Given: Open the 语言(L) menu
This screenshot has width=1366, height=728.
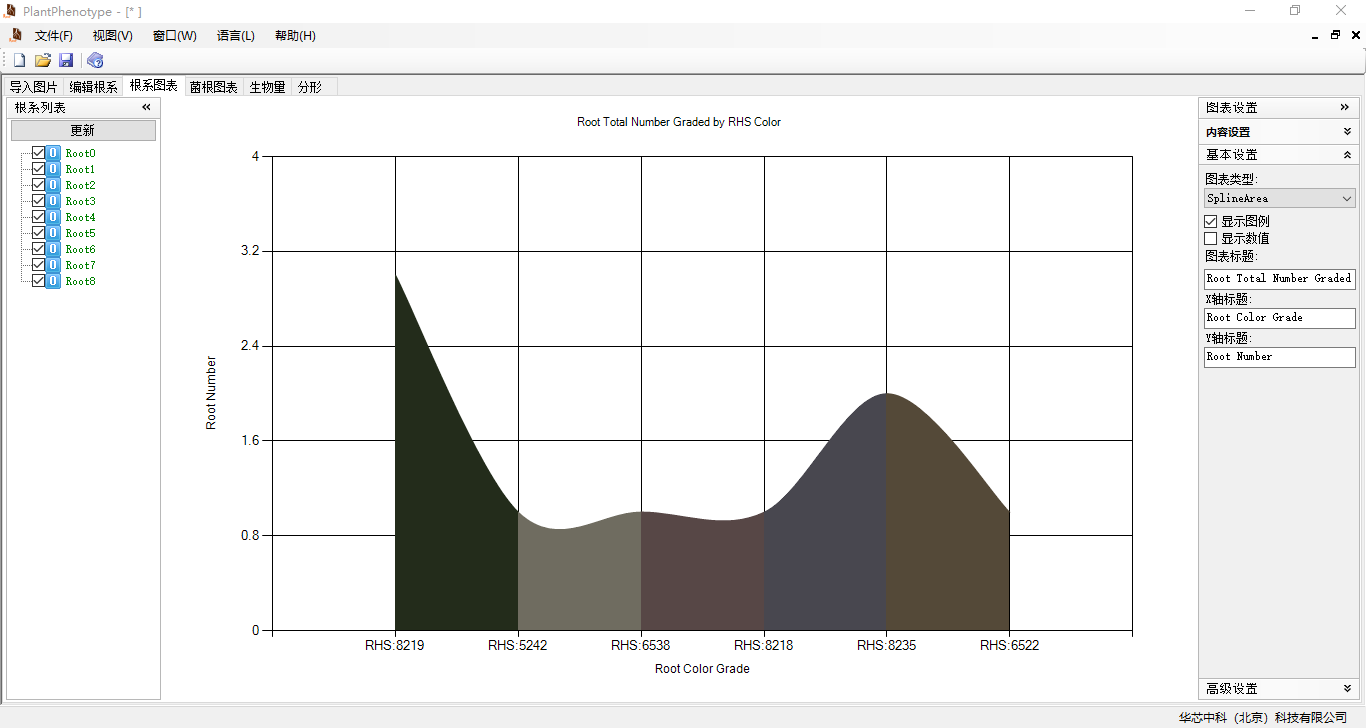Looking at the screenshot, I should (235, 36).
